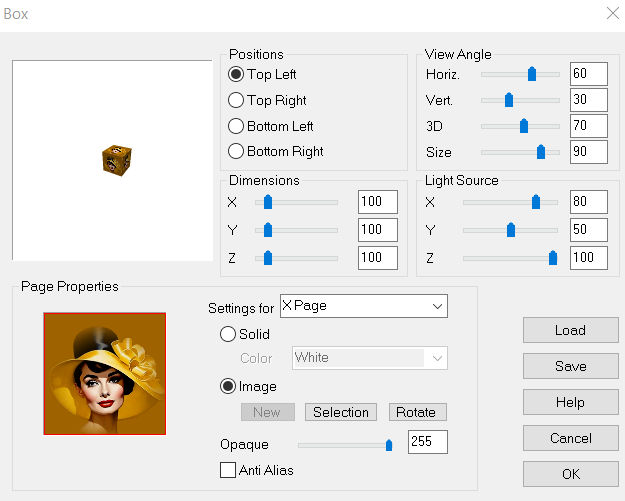
Task: Click the 3D view angle slider
Action: coord(520,126)
